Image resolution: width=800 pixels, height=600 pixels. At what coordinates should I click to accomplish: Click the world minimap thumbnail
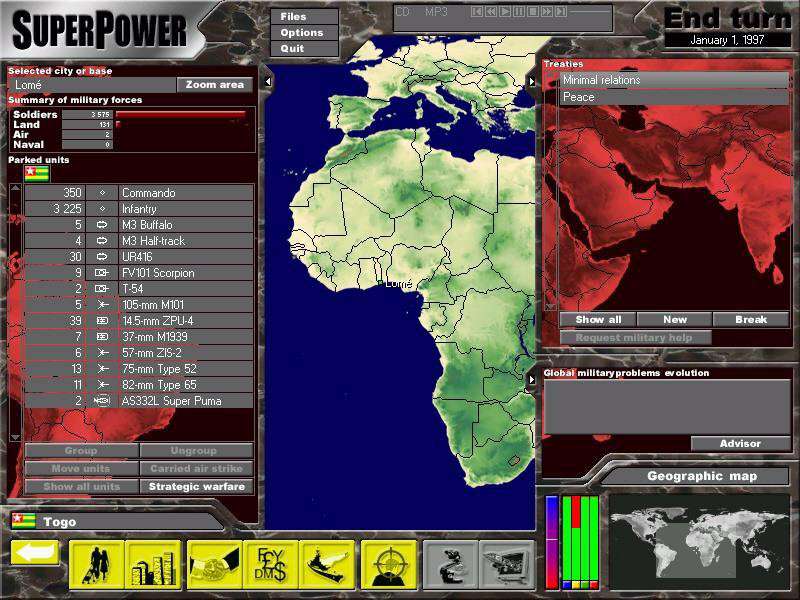[699, 541]
